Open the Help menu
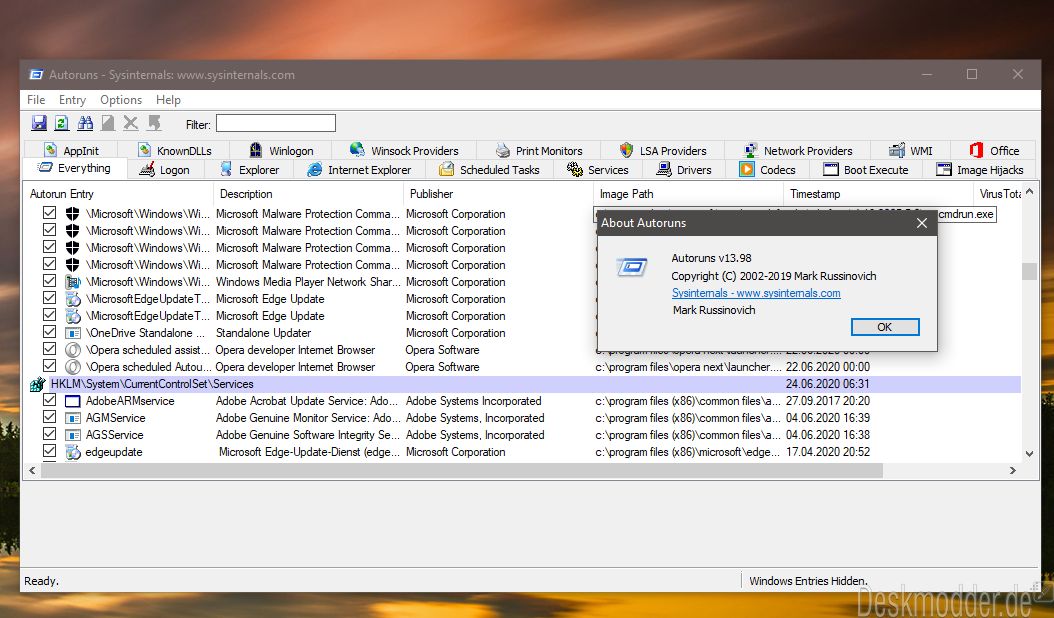The height and width of the screenshot is (618, 1054). click(x=168, y=100)
